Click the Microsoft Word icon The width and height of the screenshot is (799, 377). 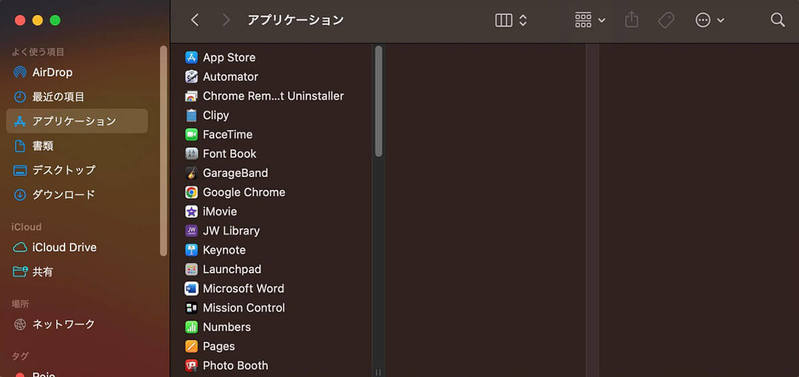click(191, 288)
